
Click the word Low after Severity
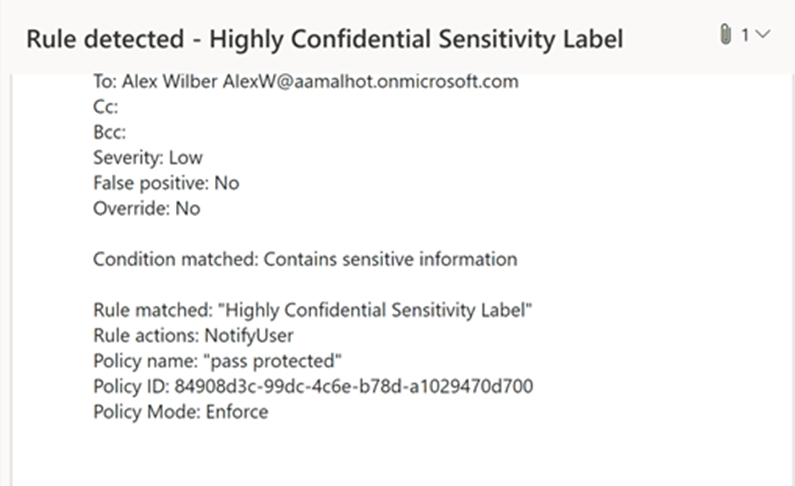click(186, 158)
